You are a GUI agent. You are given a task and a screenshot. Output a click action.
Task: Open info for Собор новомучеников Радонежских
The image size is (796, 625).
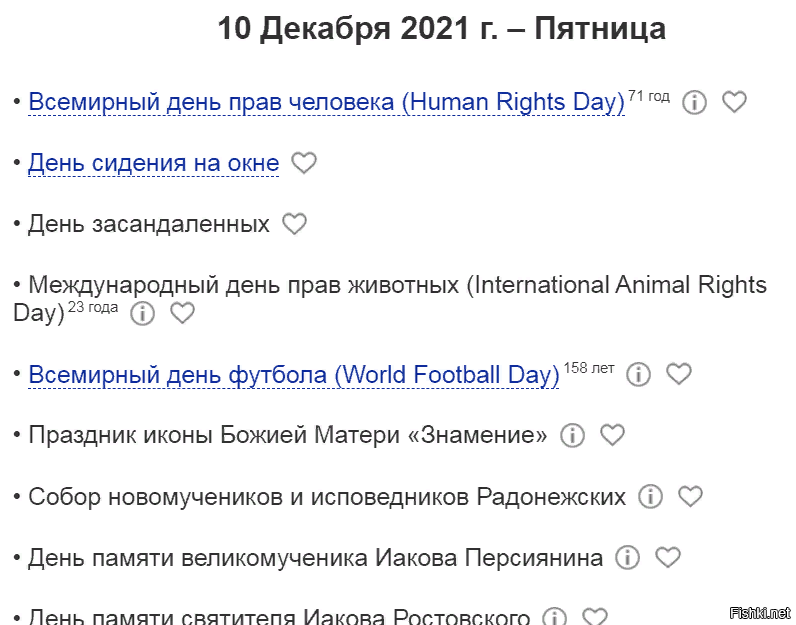(650, 496)
